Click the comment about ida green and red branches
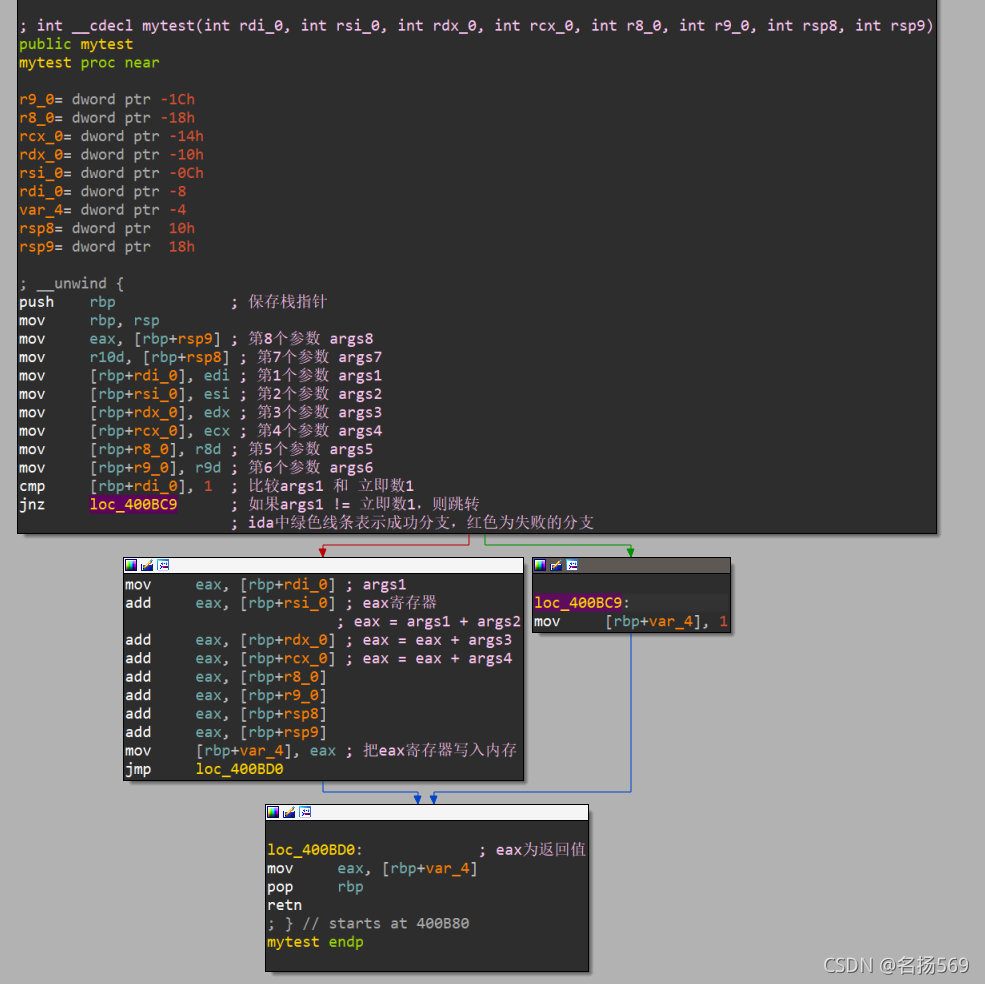This screenshot has height=984, width=985. tap(412, 522)
